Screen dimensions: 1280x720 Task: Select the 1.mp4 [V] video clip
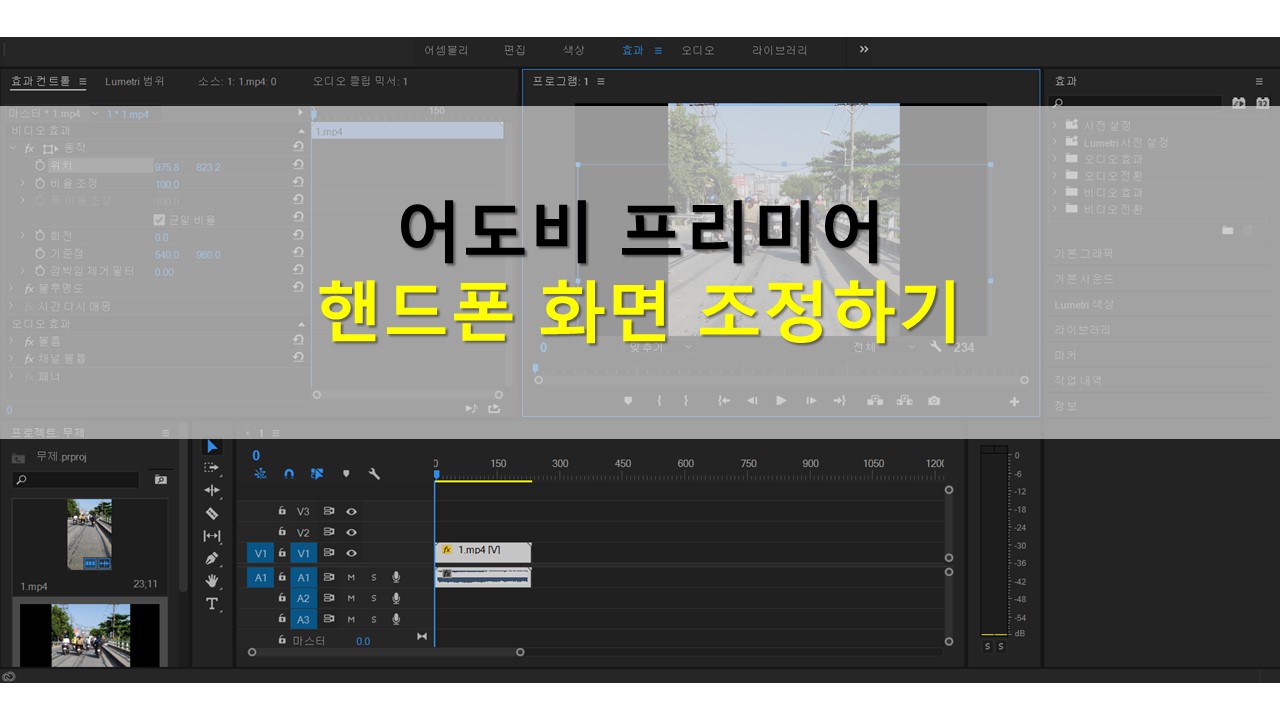click(483, 551)
